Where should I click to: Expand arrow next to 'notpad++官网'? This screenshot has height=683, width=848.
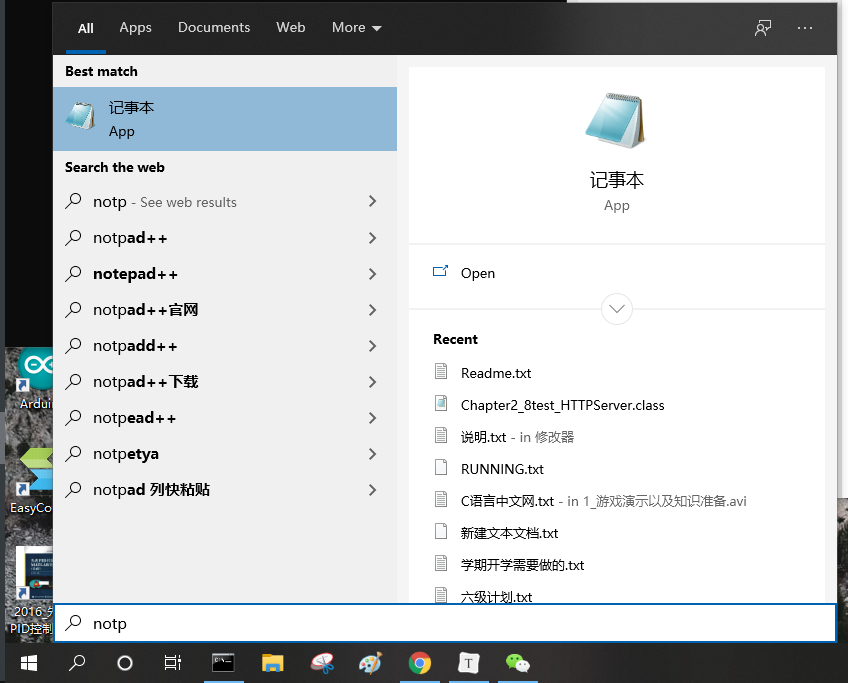pyautogui.click(x=372, y=310)
